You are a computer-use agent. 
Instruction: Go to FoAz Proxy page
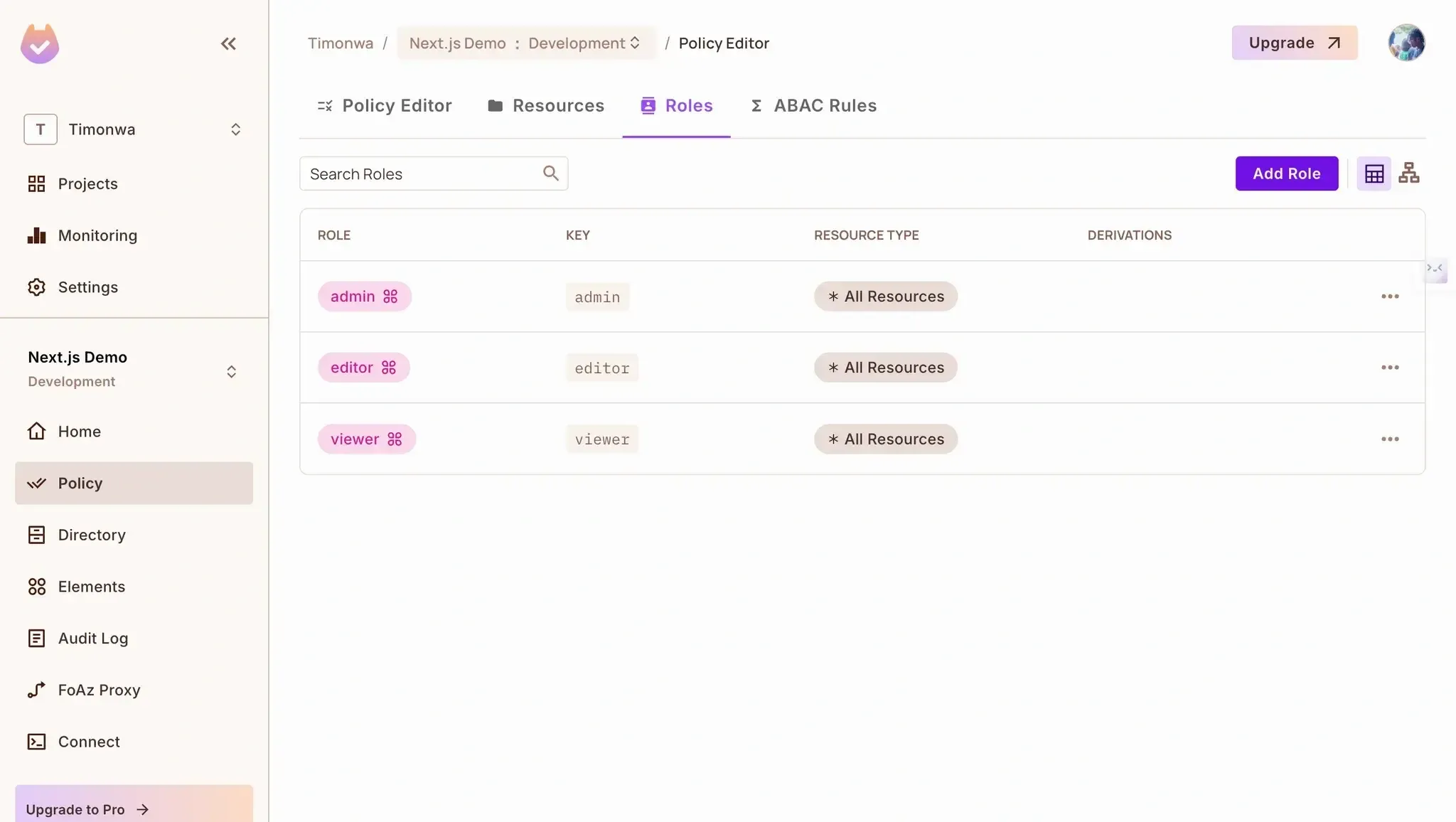[99, 690]
